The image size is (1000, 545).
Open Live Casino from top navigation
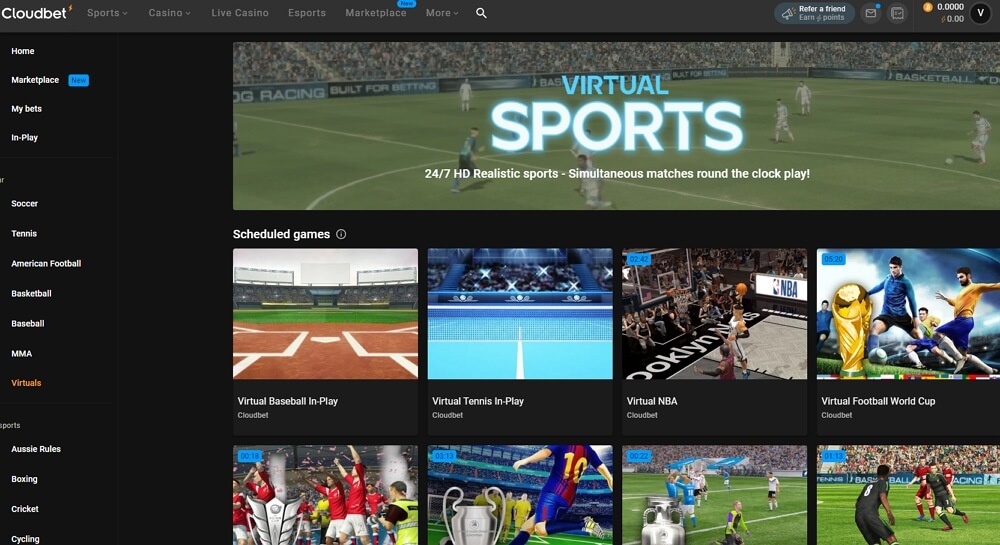click(x=240, y=13)
